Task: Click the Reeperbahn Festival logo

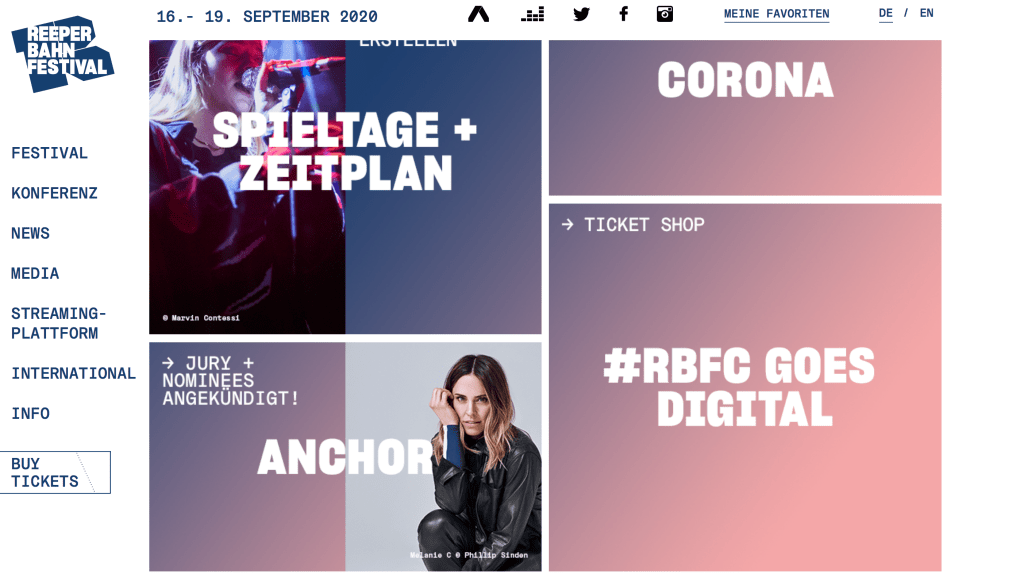Action: [62, 54]
